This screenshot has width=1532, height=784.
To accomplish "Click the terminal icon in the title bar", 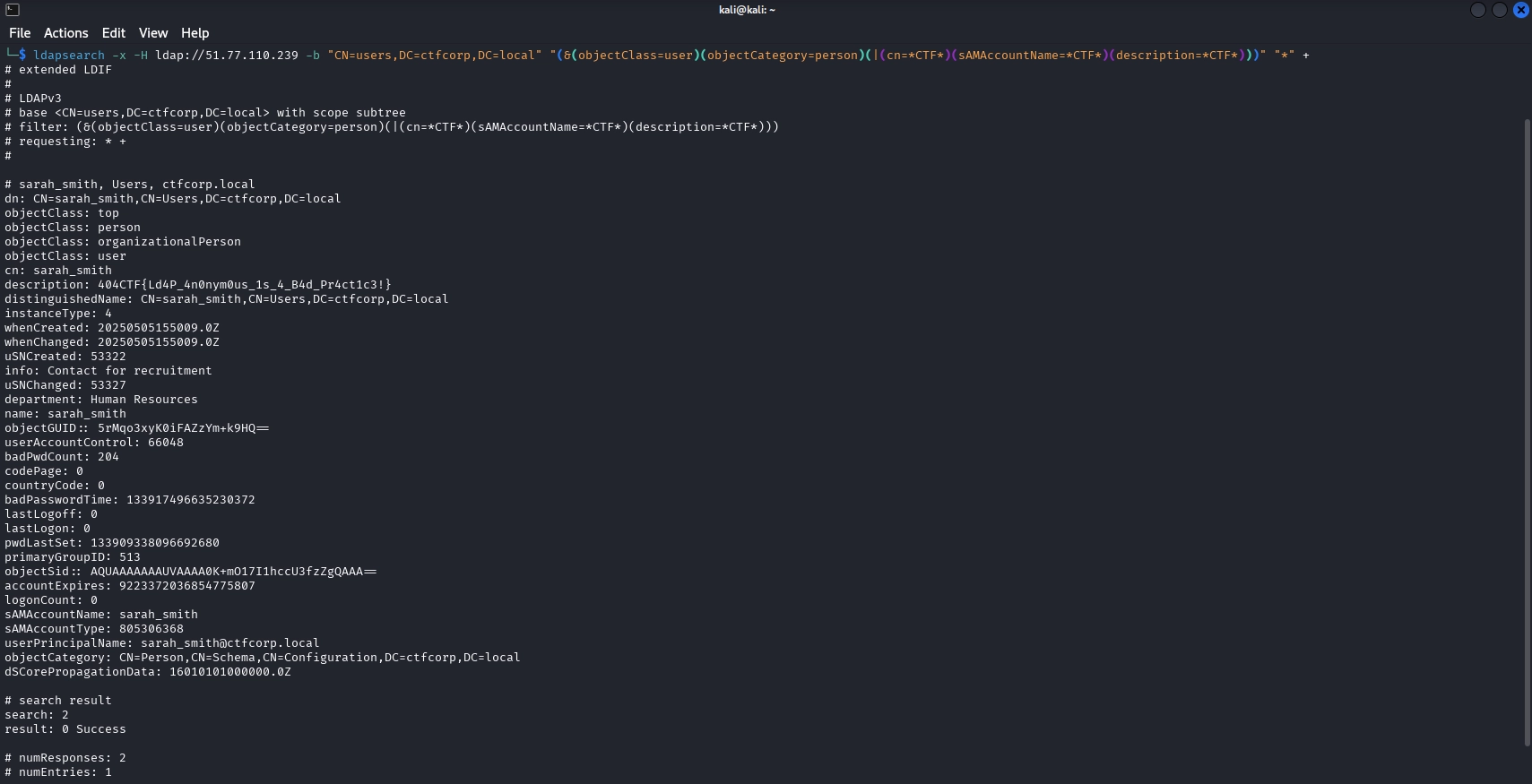I will click(x=13, y=10).
